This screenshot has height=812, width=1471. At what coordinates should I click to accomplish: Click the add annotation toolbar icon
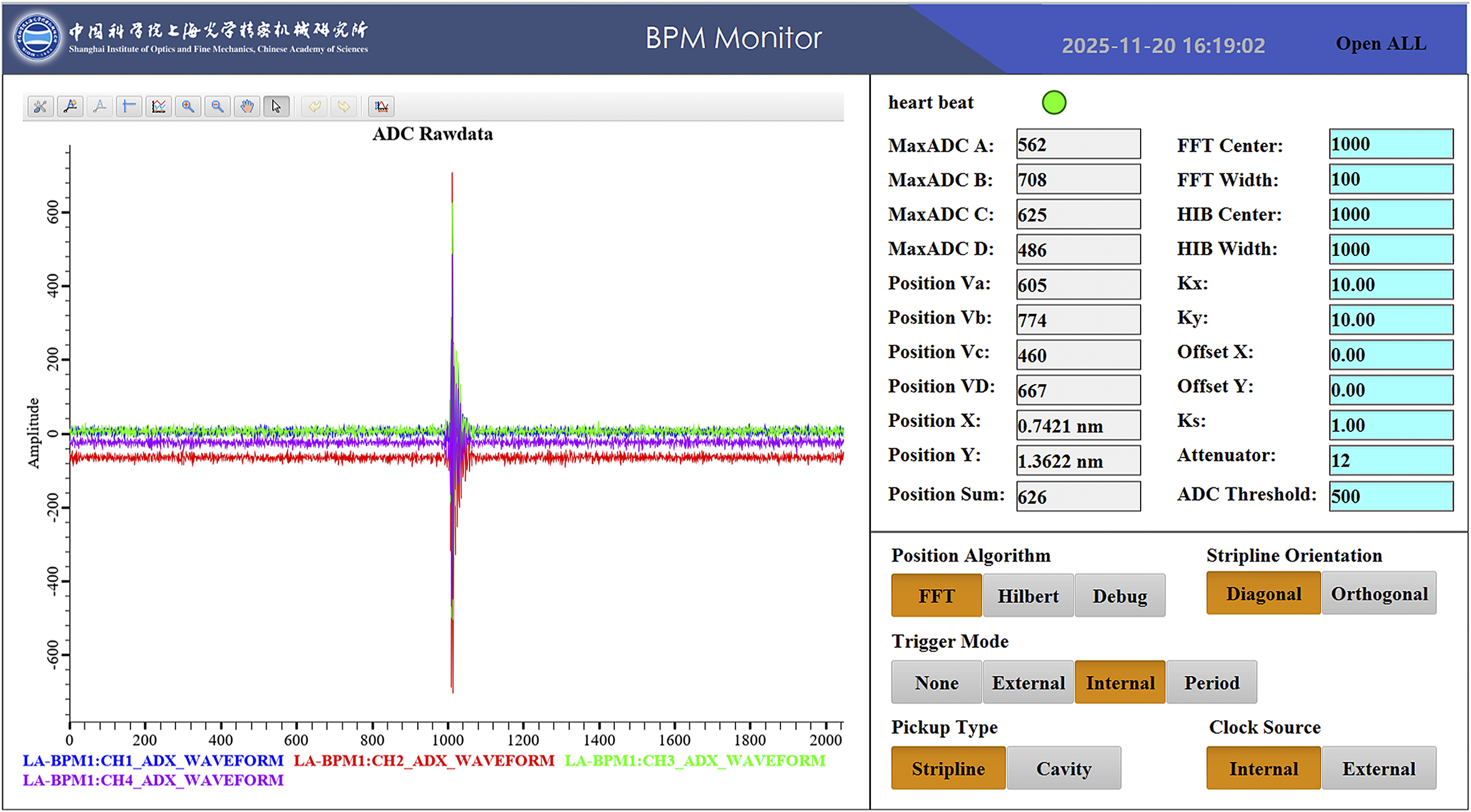(71, 107)
